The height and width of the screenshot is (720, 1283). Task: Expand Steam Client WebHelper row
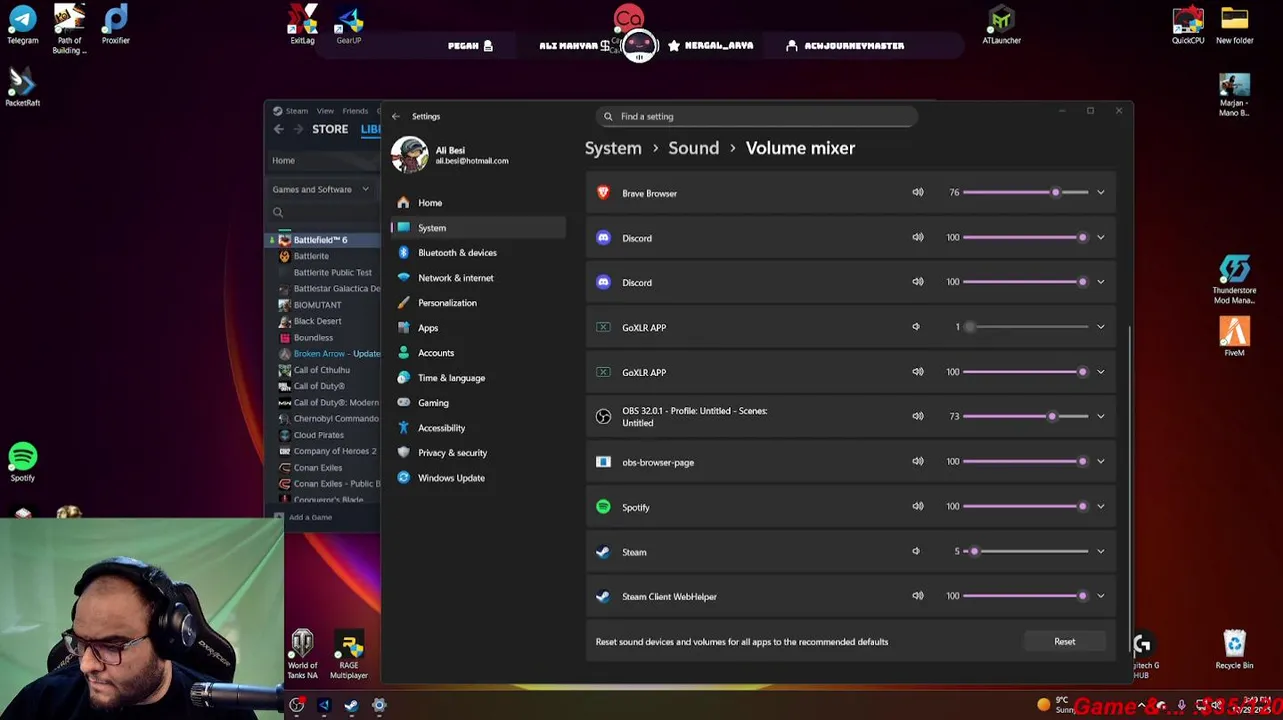[x=1100, y=596]
